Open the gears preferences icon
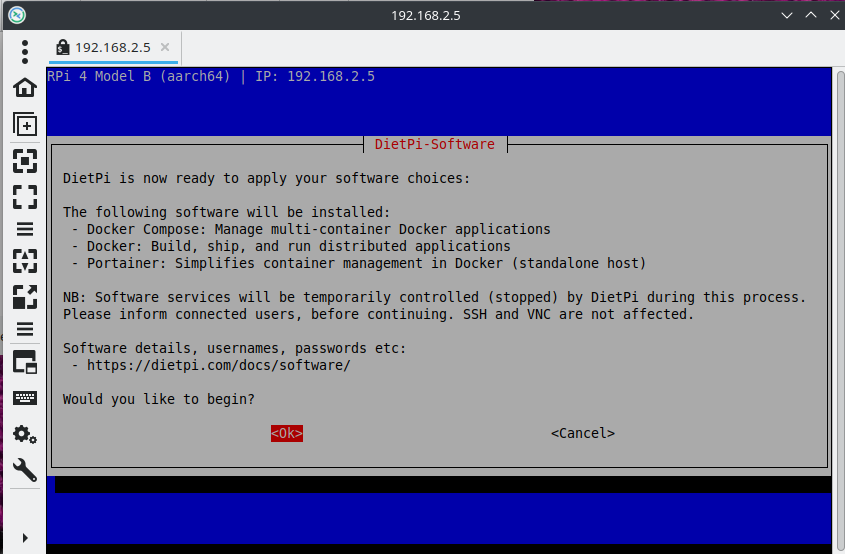This screenshot has width=845, height=554. [25, 434]
